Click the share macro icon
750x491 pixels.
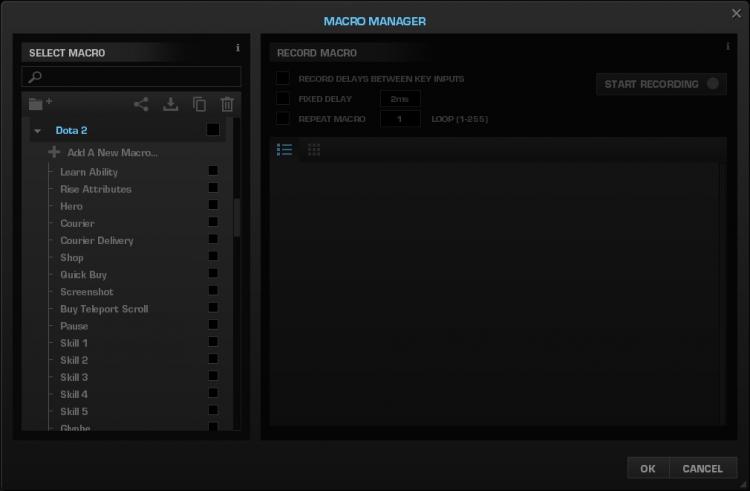click(141, 104)
